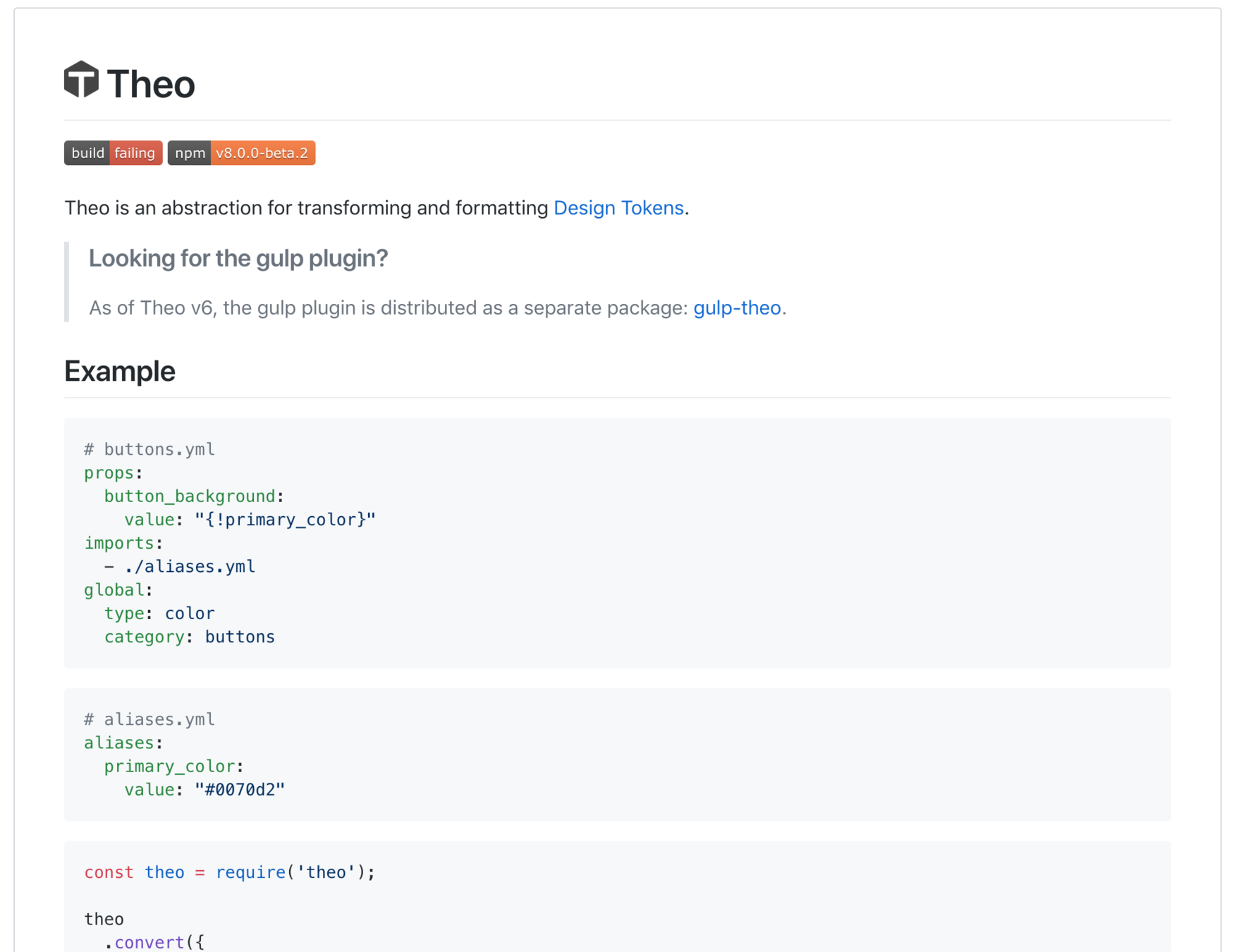The height and width of the screenshot is (952, 1239).
Task: Click the '{!primary_color}' value string
Action: (x=285, y=520)
